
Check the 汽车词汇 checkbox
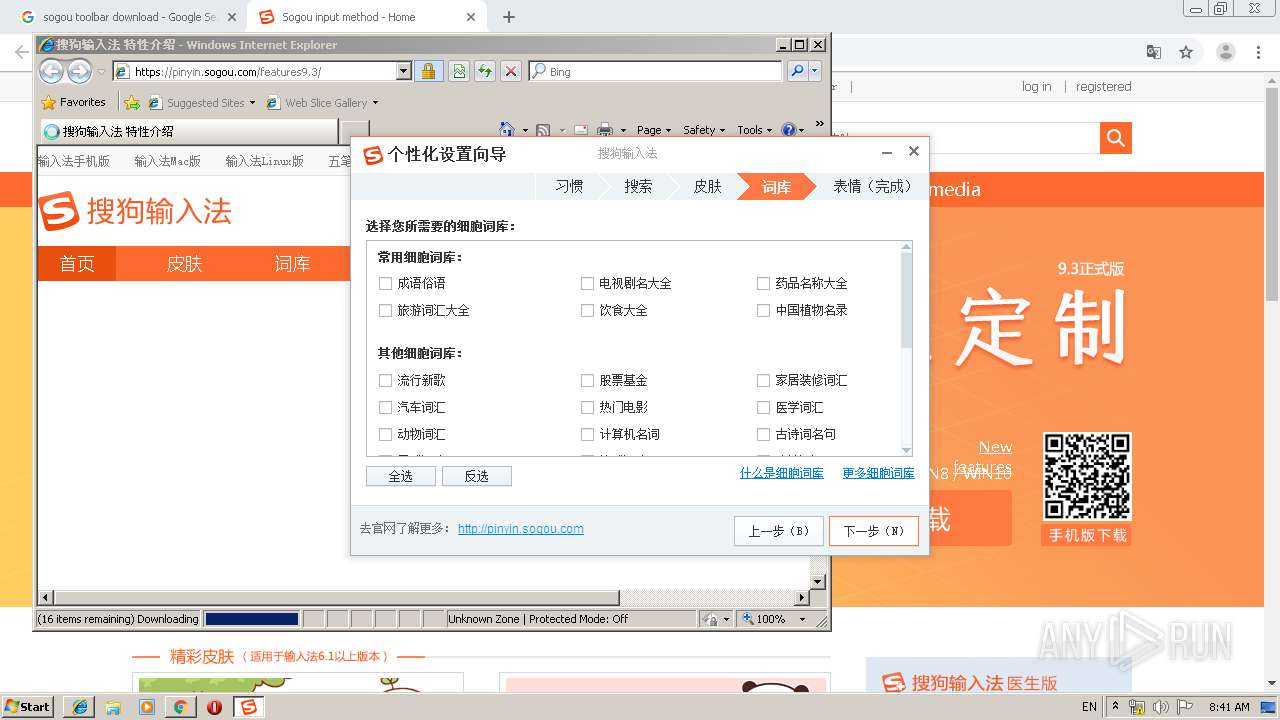coord(386,408)
